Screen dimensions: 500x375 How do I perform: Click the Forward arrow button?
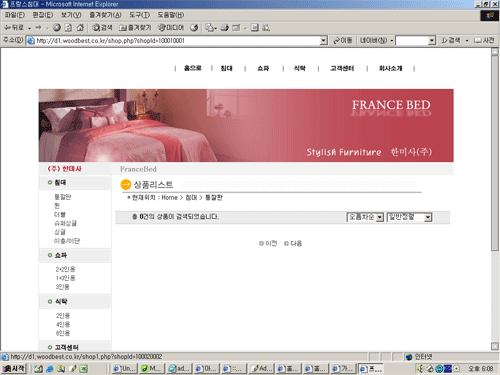coord(39,28)
